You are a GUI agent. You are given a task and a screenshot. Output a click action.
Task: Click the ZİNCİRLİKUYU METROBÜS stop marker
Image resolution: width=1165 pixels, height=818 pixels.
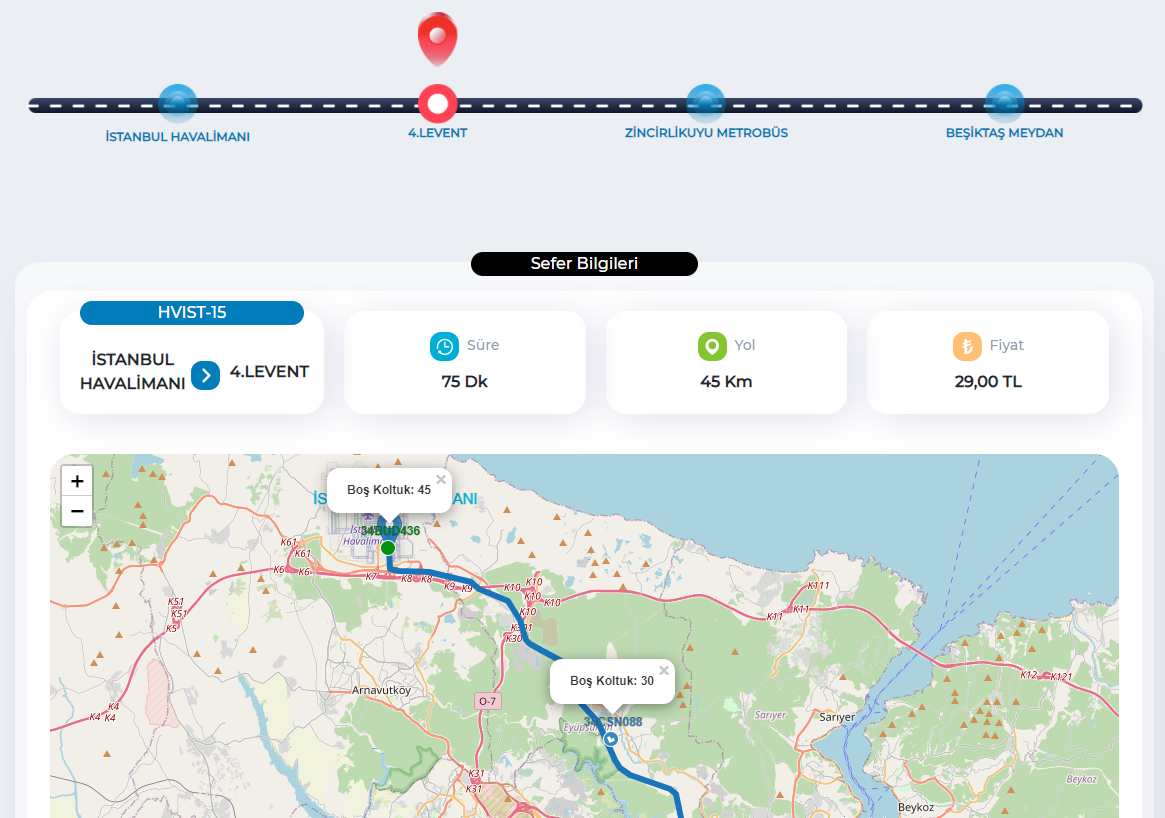pyautogui.click(x=705, y=103)
